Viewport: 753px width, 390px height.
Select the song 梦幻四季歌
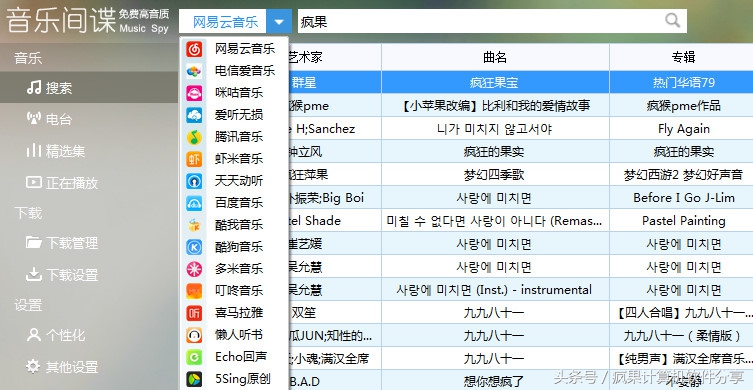(x=494, y=175)
